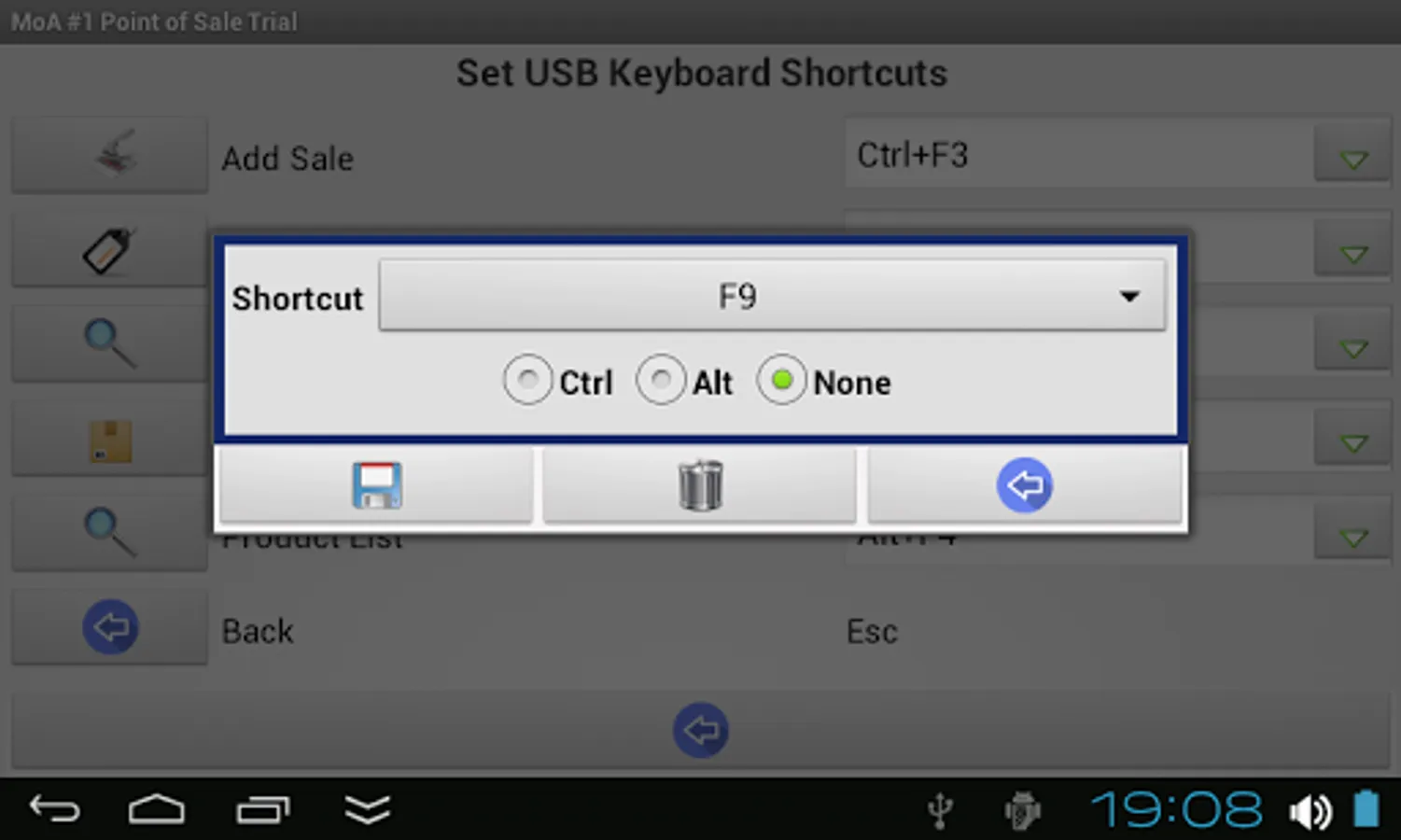The height and width of the screenshot is (840, 1401).
Task: Save shortcut with the floppy disk icon
Action: click(376, 485)
